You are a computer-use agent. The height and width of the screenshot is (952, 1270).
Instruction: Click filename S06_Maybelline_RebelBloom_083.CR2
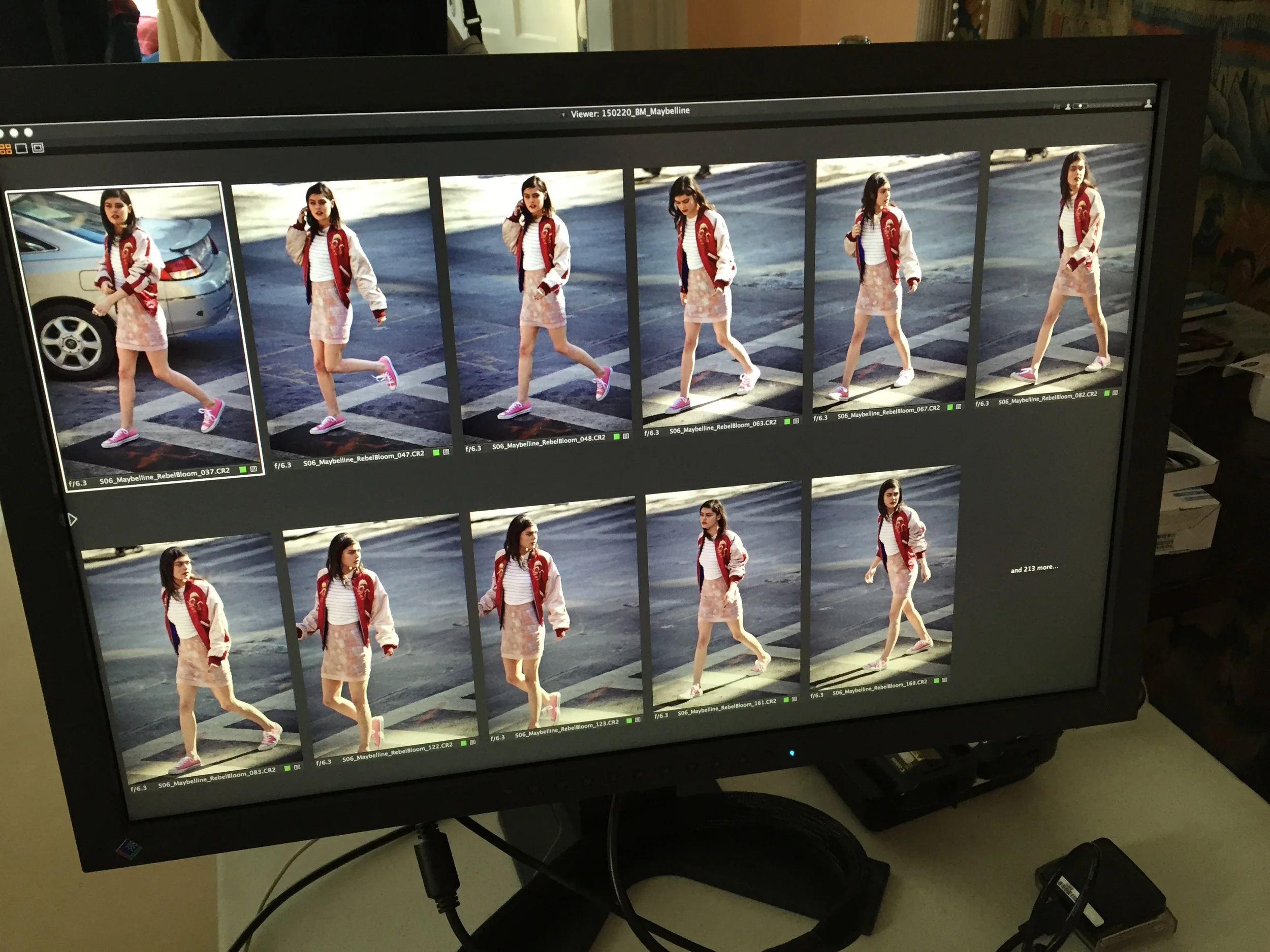[217, 777]
